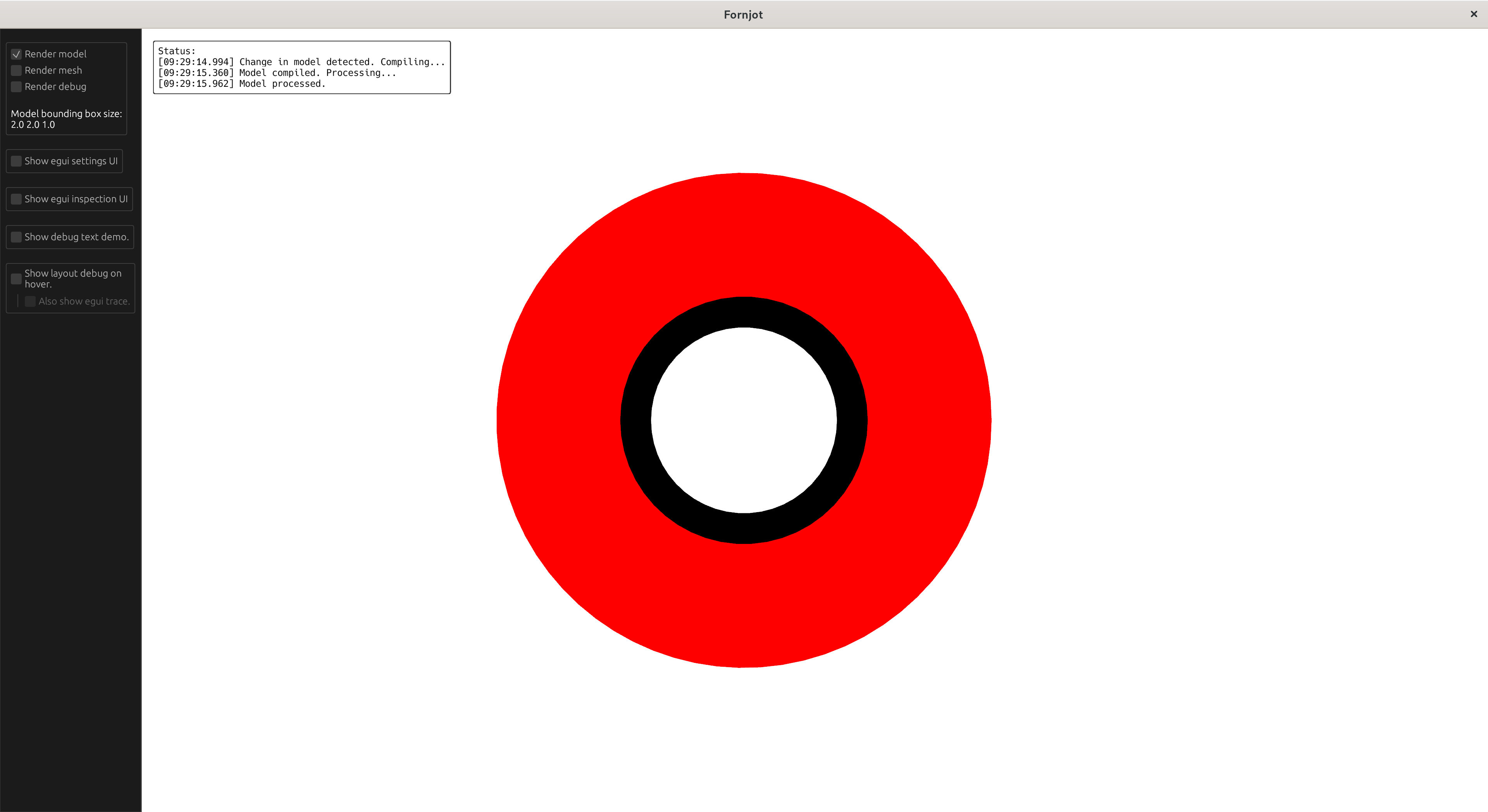Enable the Render mesh checkbox
This screenshot has height=812, width=1488.
click(16, 71)
